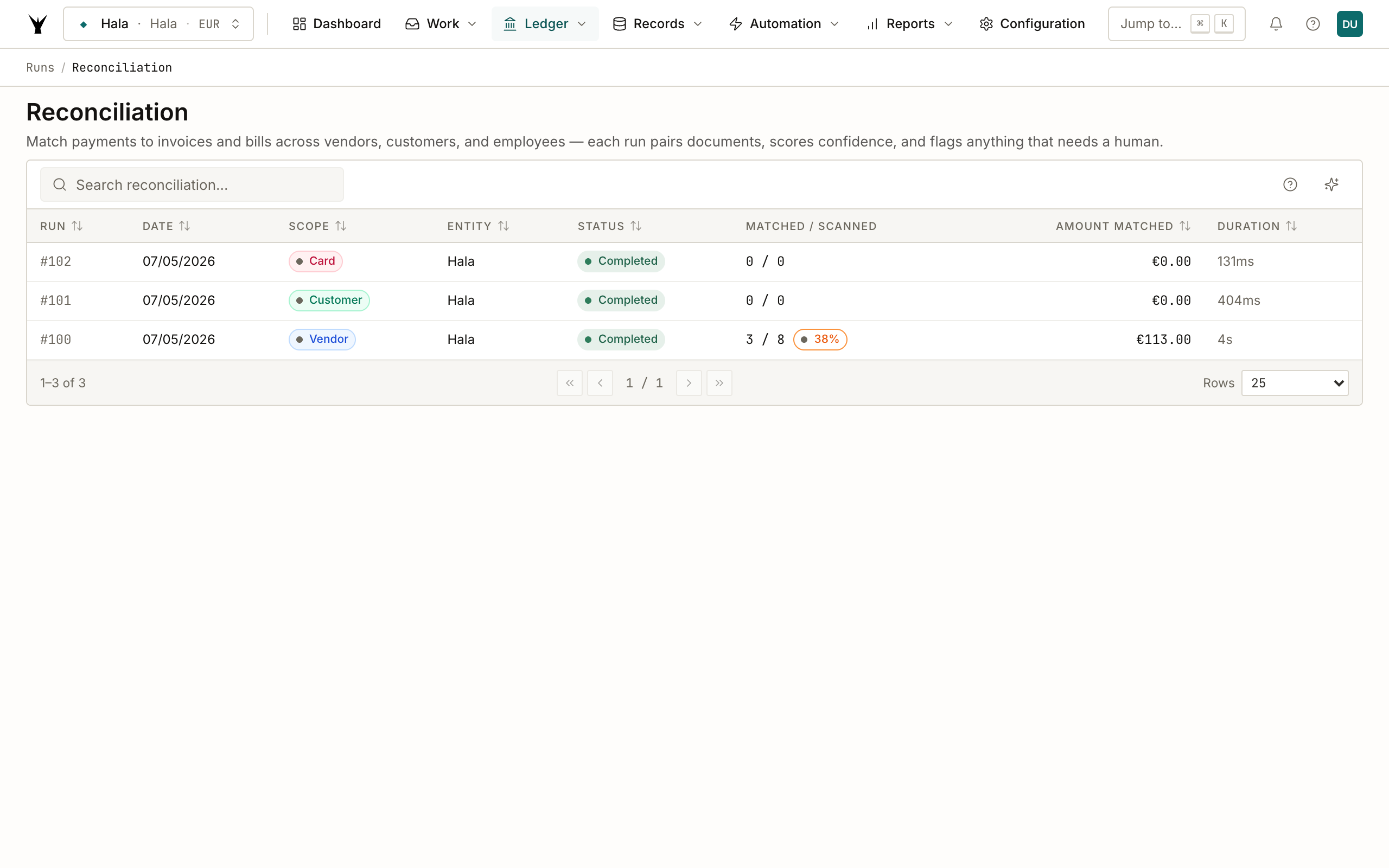The height and width of the screenshot is (868, 1389).
Task: Open run #101
Action: (56, 300)
